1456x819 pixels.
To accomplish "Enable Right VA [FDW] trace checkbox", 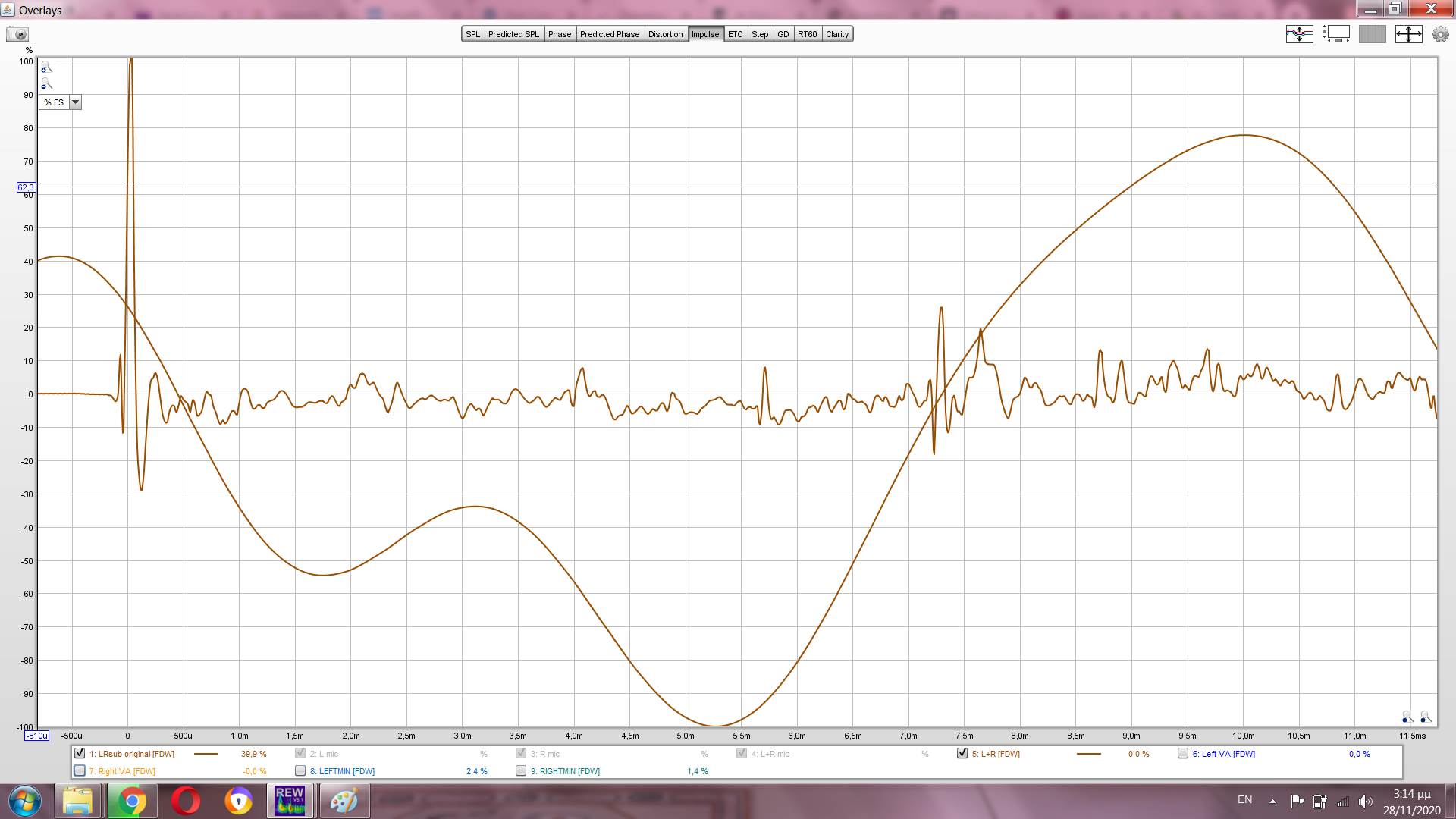I will [x=80, y=770].
